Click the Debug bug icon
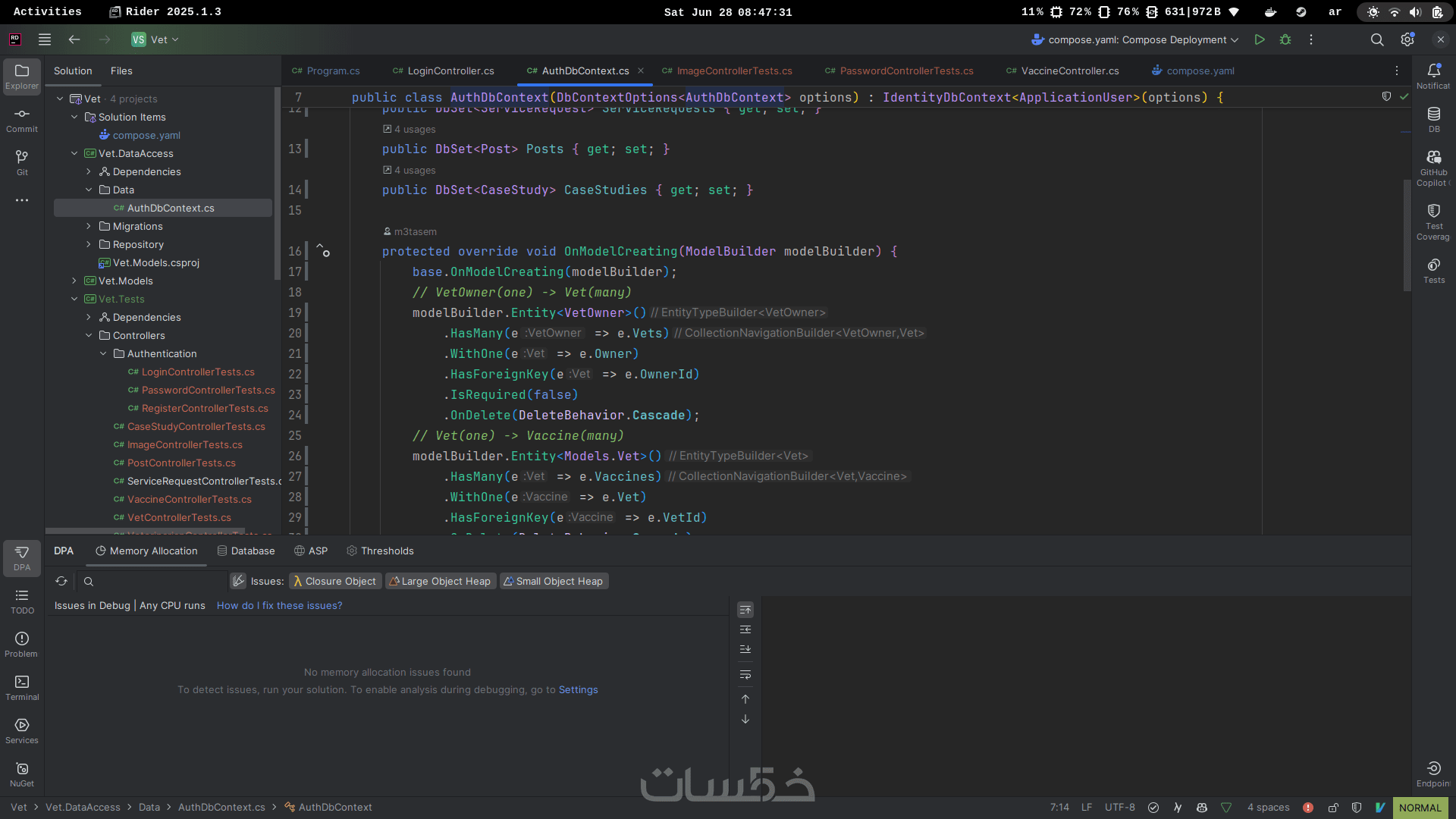This screenshot has height=819, width=1456. coord(1285,40)
